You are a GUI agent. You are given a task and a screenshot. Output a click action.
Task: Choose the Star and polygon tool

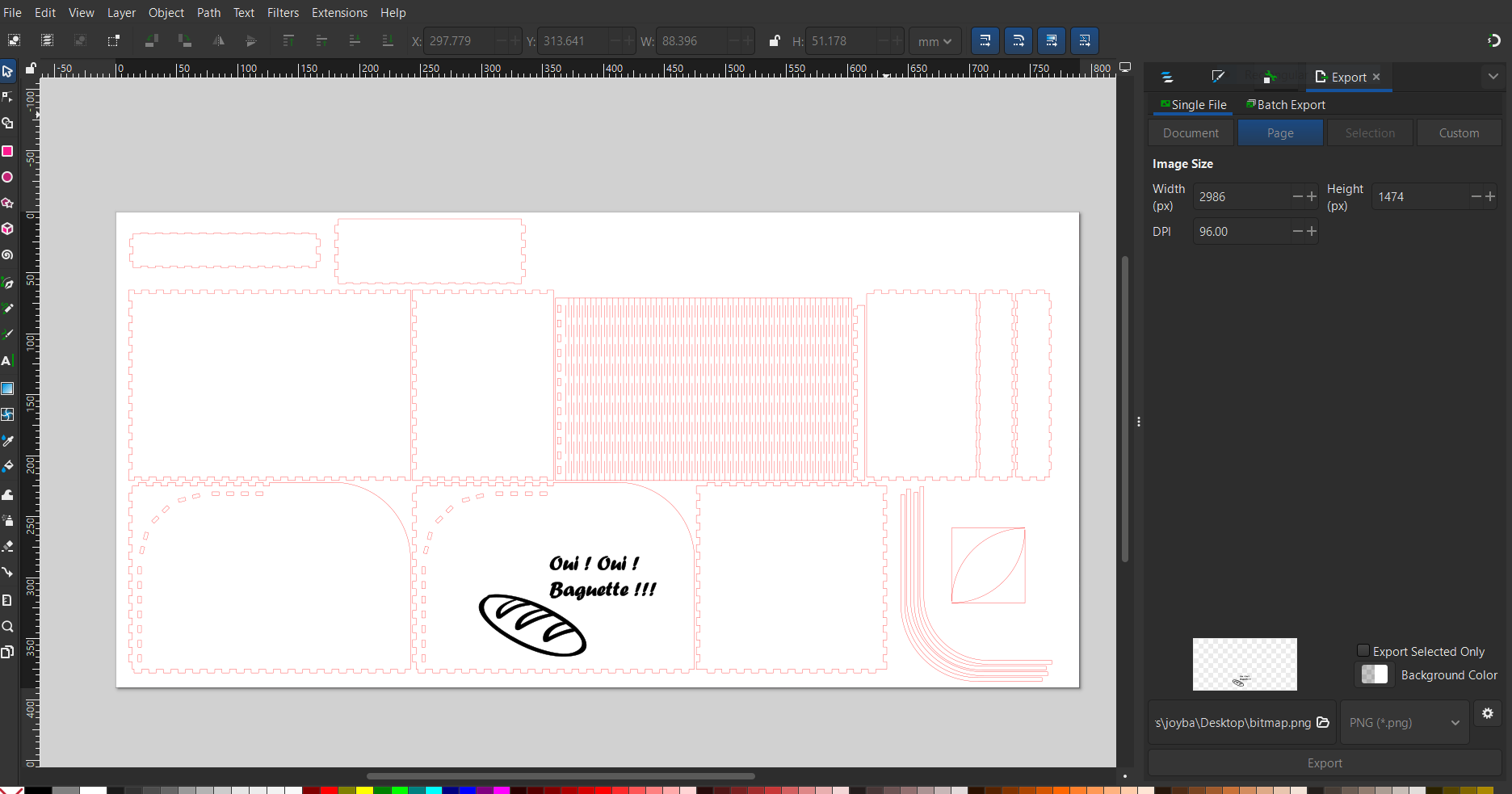[x=7, y=203]
